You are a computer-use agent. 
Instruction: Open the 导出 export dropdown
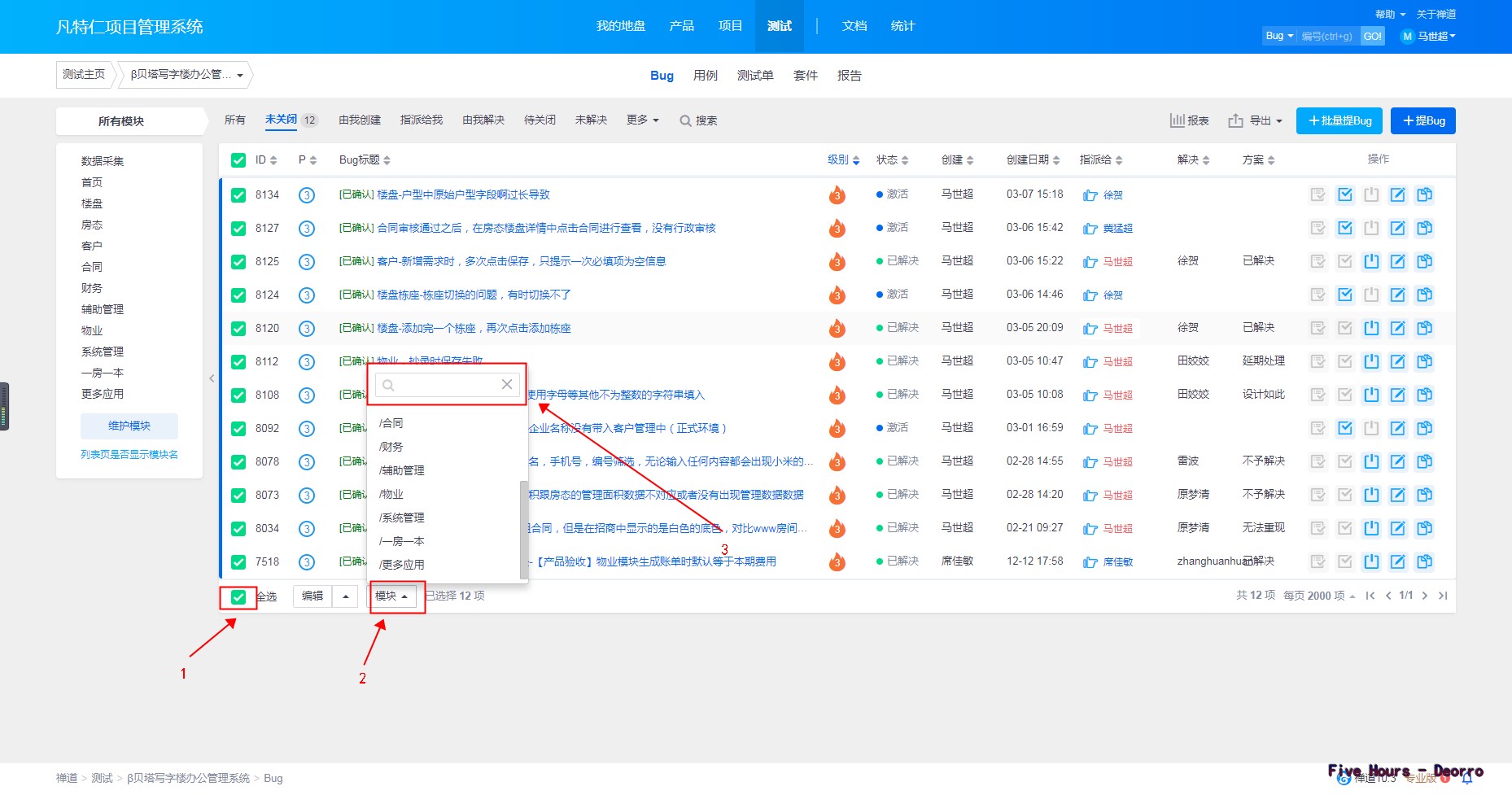pyautogui.click(x=1256, y=120)
